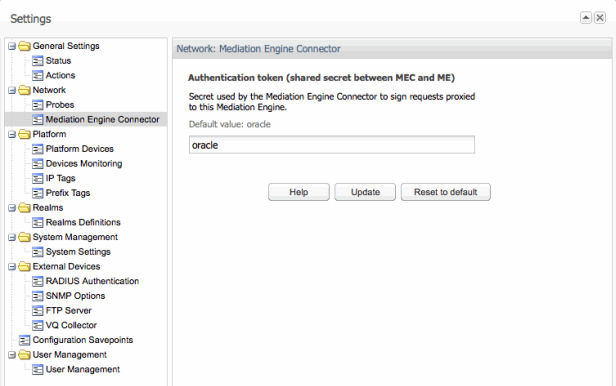Open FTP Server settings
Viewport: 616px width, 386px height.
68,311
